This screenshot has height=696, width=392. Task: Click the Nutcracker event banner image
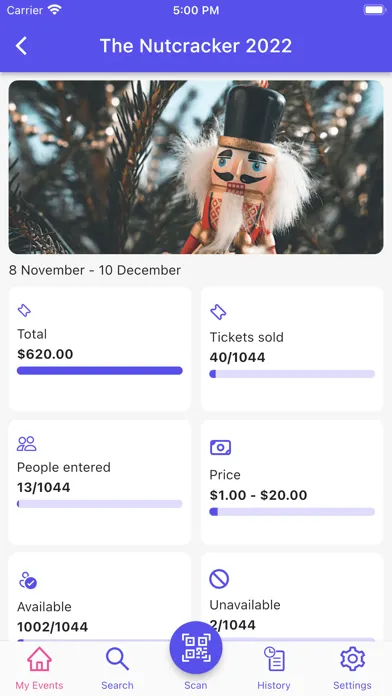(196, 167)
